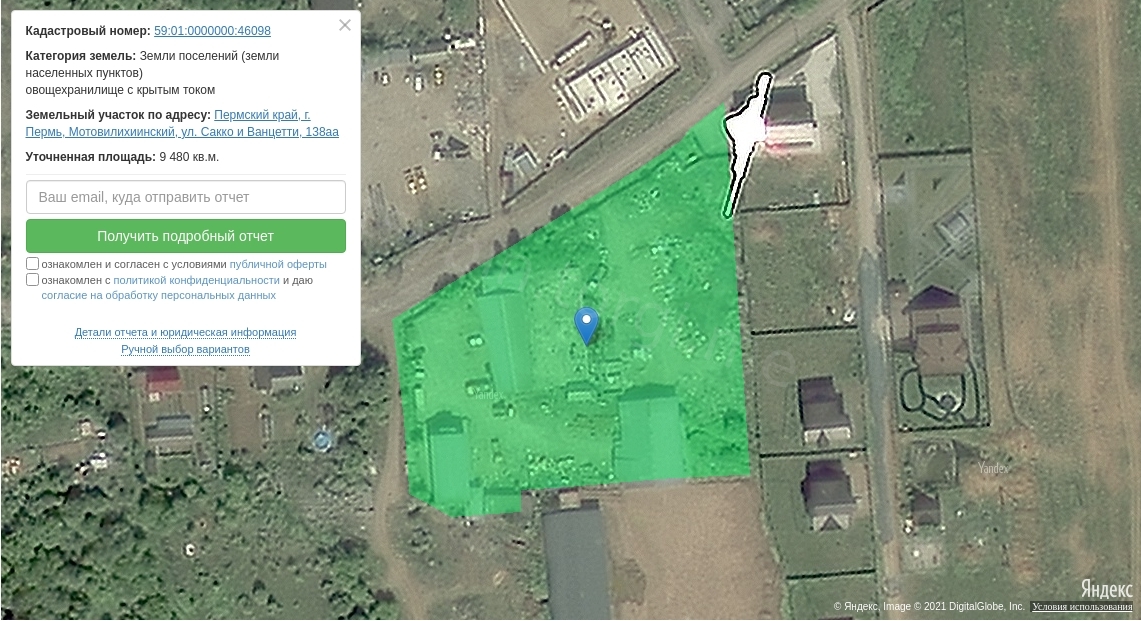Image resolution: width=1141 pixels, height=621 pixels.
Task: Click the Яндекс logo on map
Action: 1106,588
